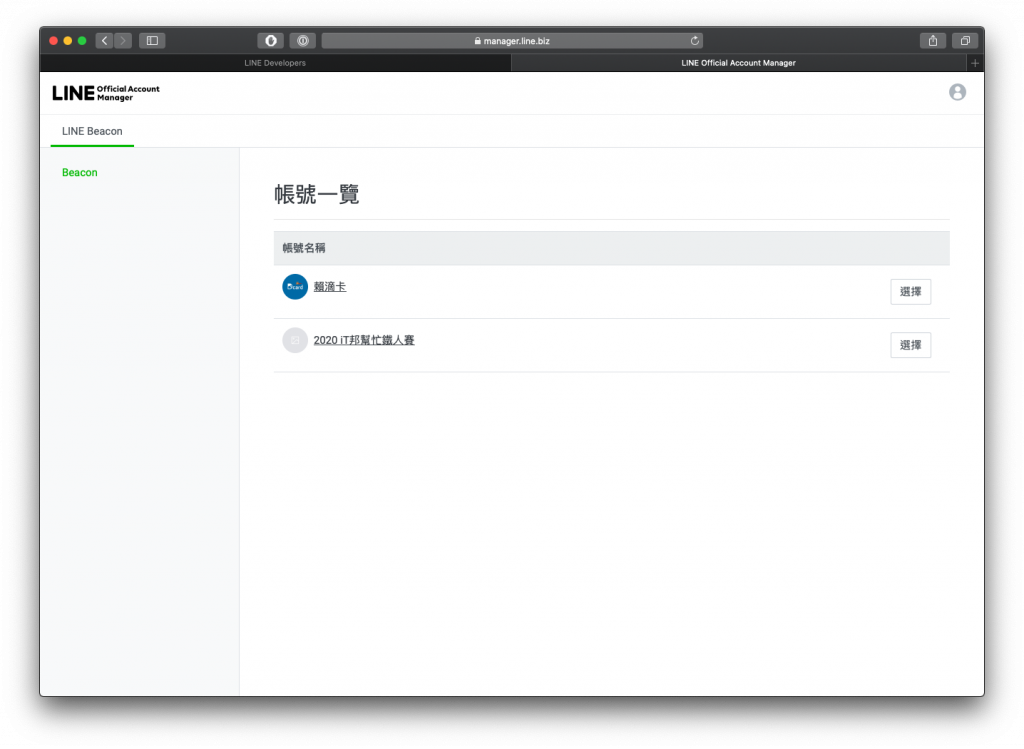Click the 2020 iT邦幫忙鐵人賽 placeholder avatar
This screenshot has height=749, width=1024.
click(295, 340)
